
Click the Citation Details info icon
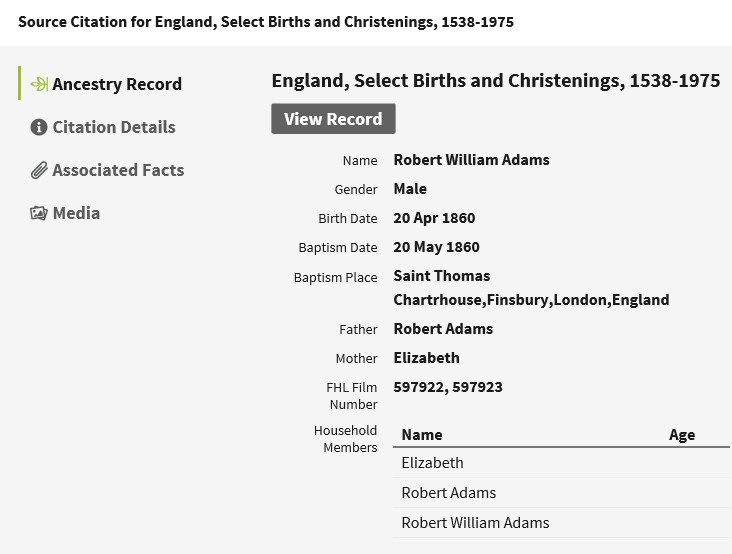pyautogui.click(x=39, y=127)
